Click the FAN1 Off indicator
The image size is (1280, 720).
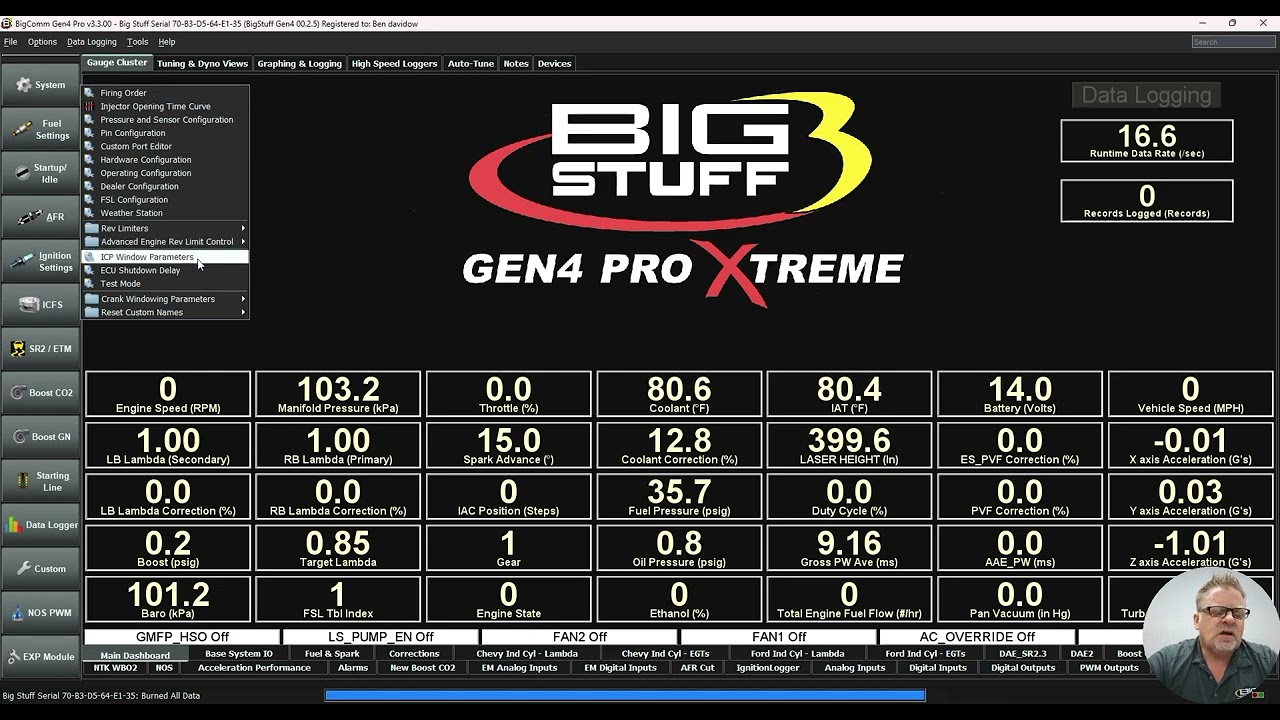click(x=779, y=637)
